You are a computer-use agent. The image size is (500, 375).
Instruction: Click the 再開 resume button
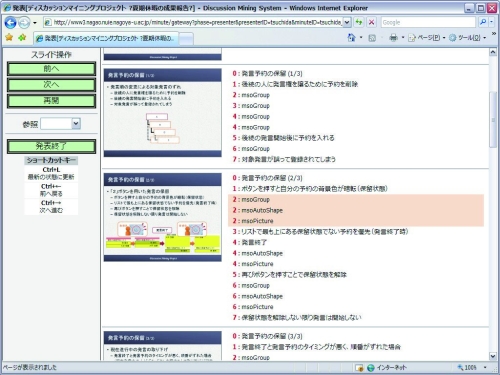pos(51,101)
